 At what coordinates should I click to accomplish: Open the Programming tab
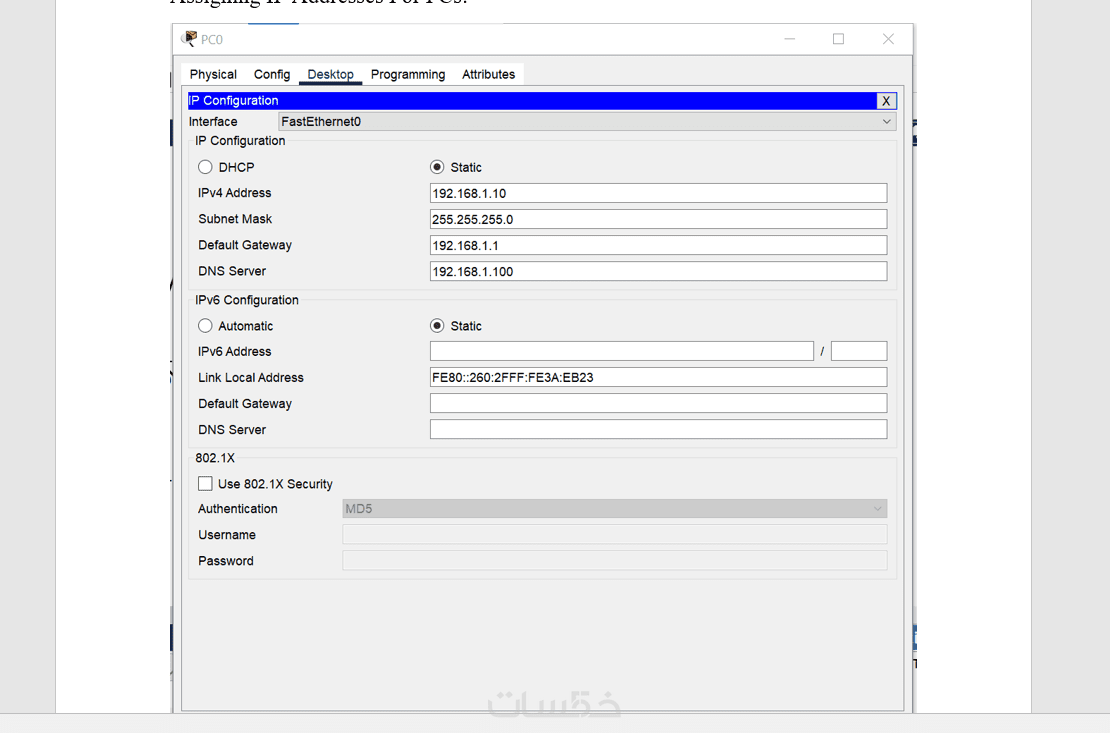point(408,74)
